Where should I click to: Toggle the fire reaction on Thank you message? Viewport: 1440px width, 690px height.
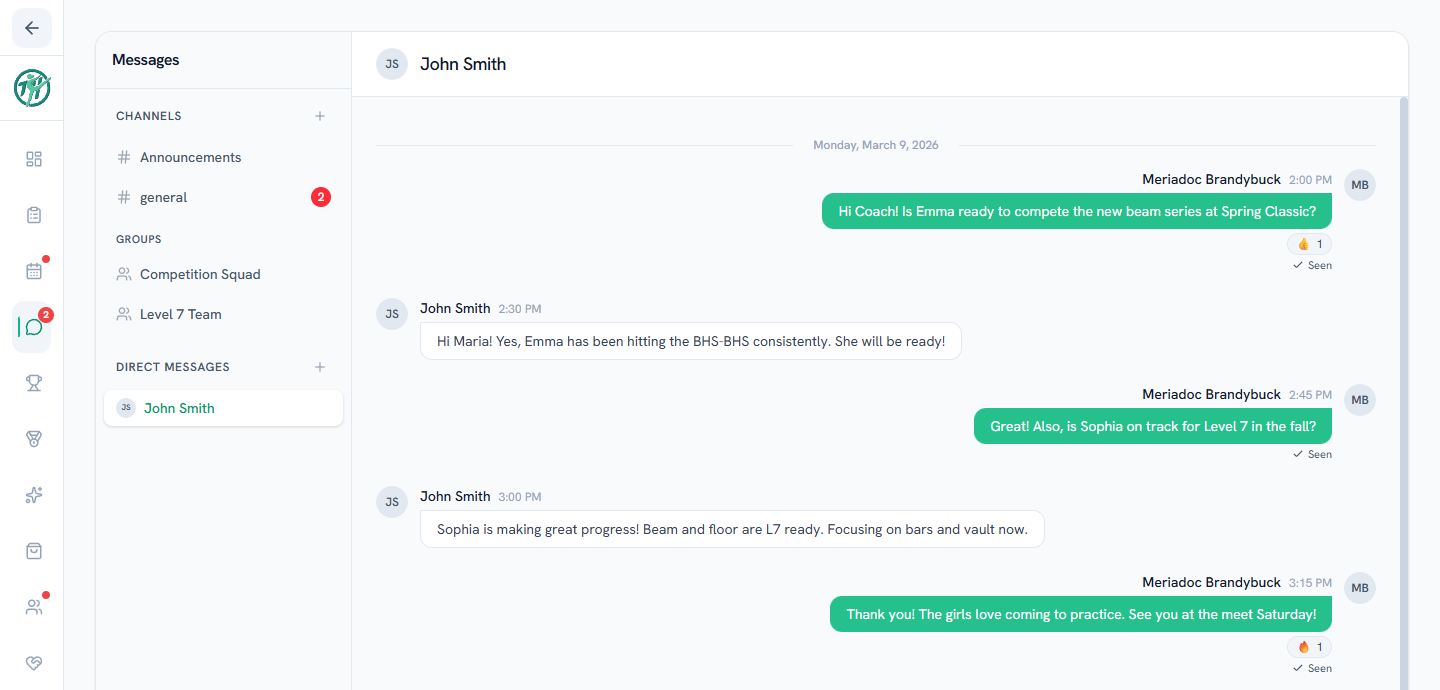click(x=1309, y=647)
